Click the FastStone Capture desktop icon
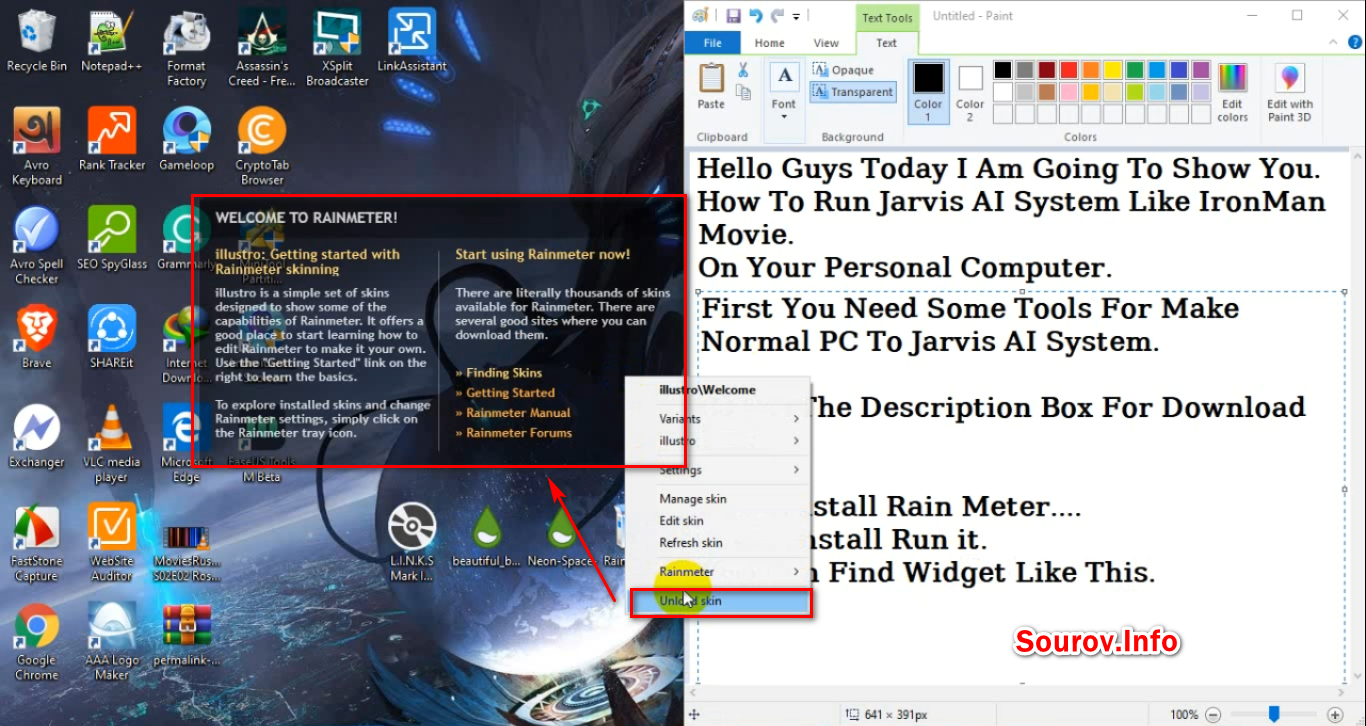This screenshot has height=726, width=1366. point(37,543)
